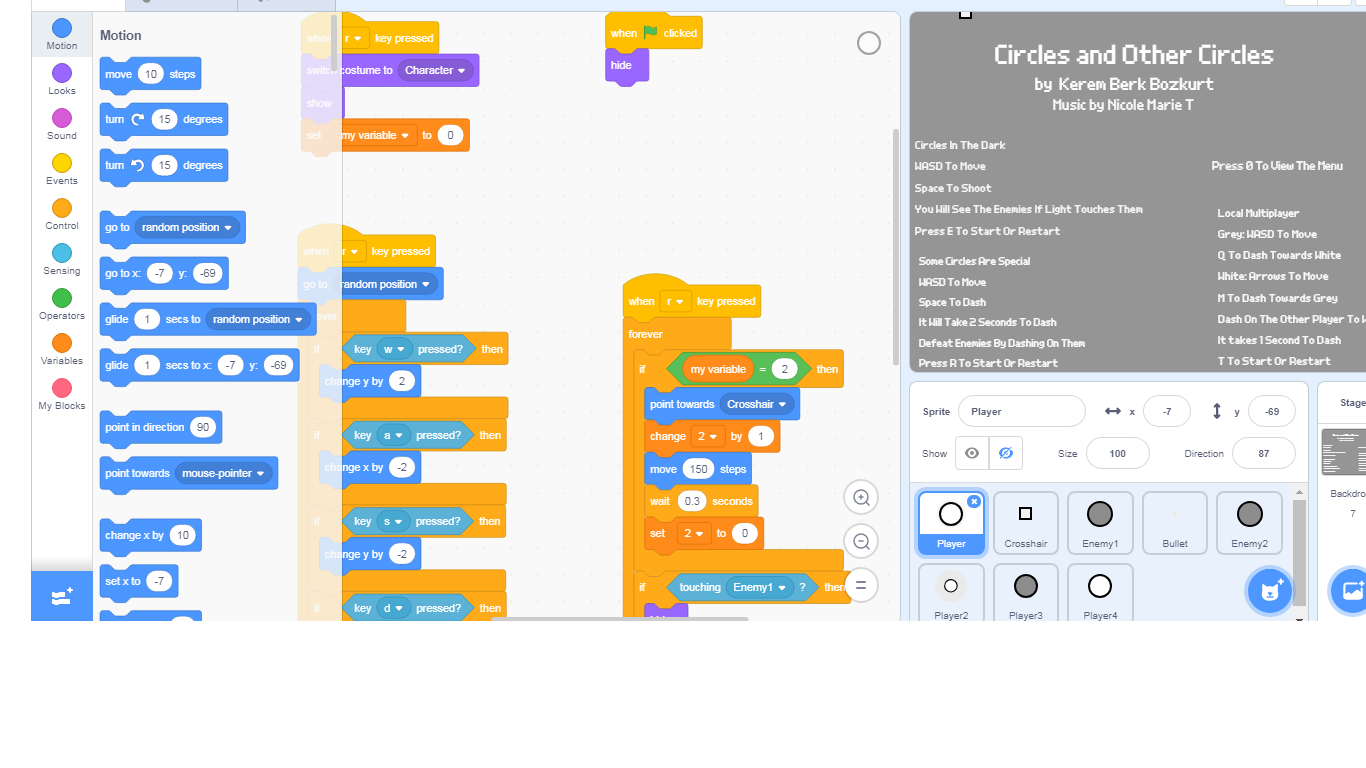Image resolution: width=1366 pixels, height=768 pixels.
Task: Select the Sensing category circle
Action: pyautogui.click(x=62, y=253)
